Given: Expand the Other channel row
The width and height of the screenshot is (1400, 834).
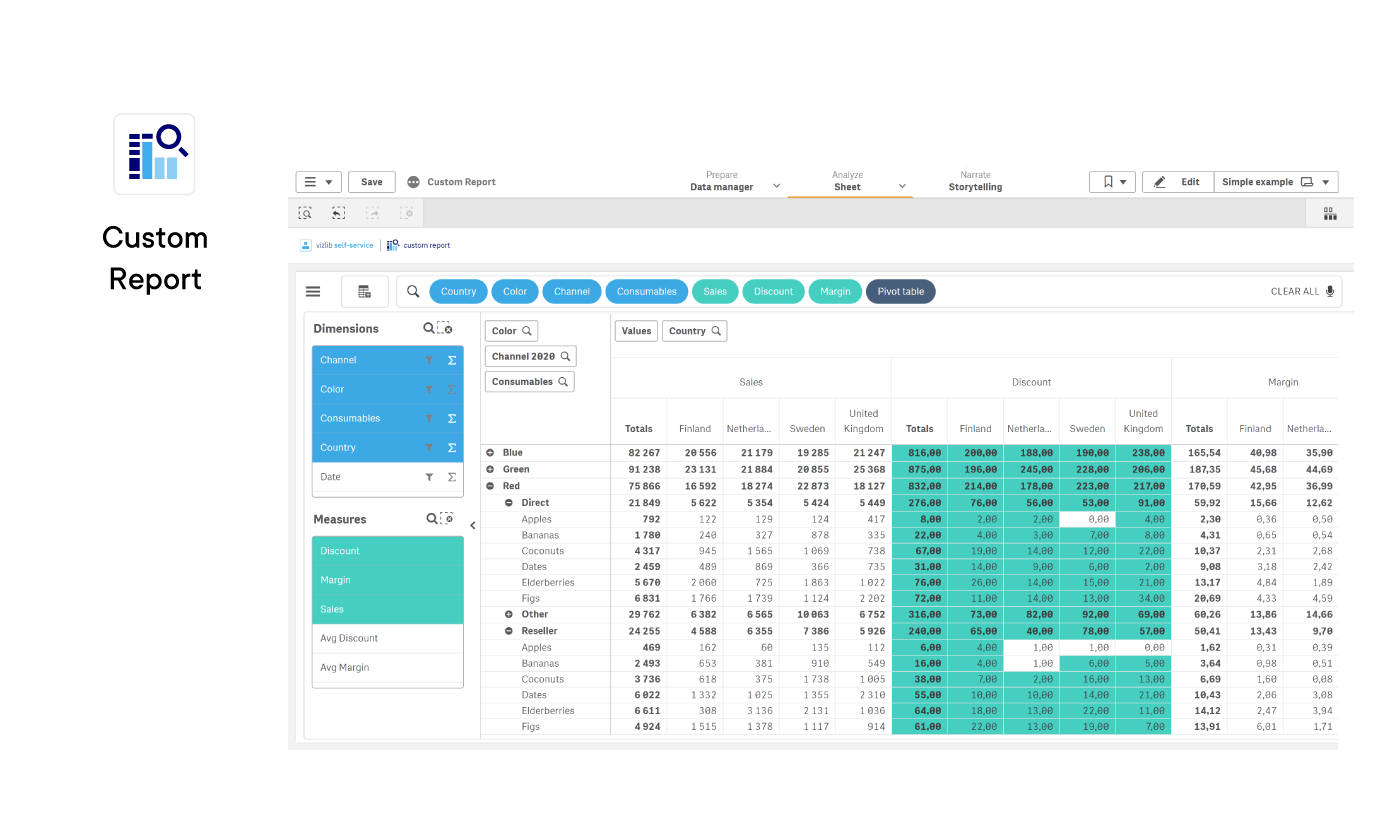Looking at the screenshot, I should pos(509,614).
